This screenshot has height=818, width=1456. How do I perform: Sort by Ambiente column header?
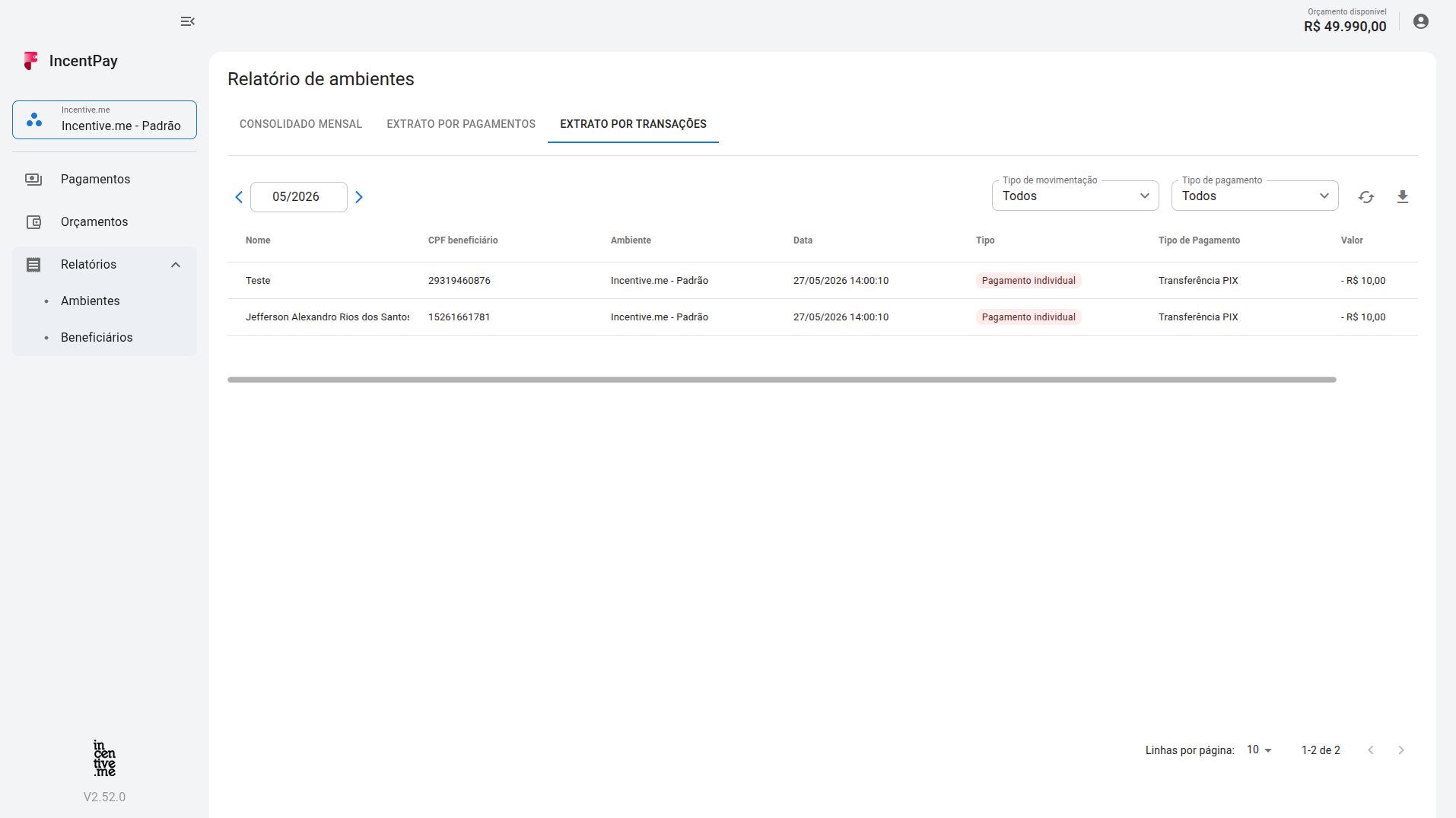631,240
